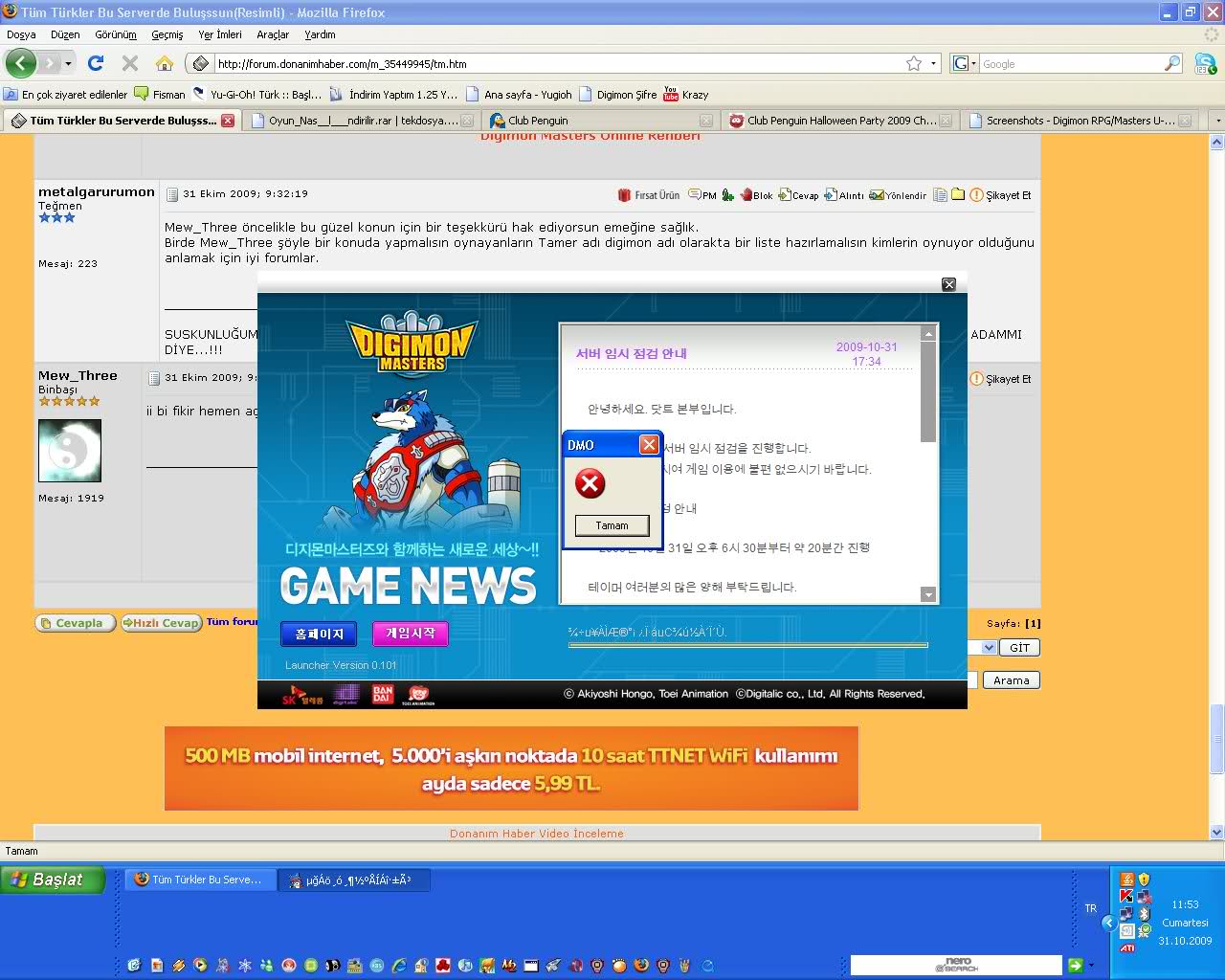Click the red error icon in DMO dialog
Image resolution: width=1225 pixels, height=980 pixels.
click(x=590, y=483)
